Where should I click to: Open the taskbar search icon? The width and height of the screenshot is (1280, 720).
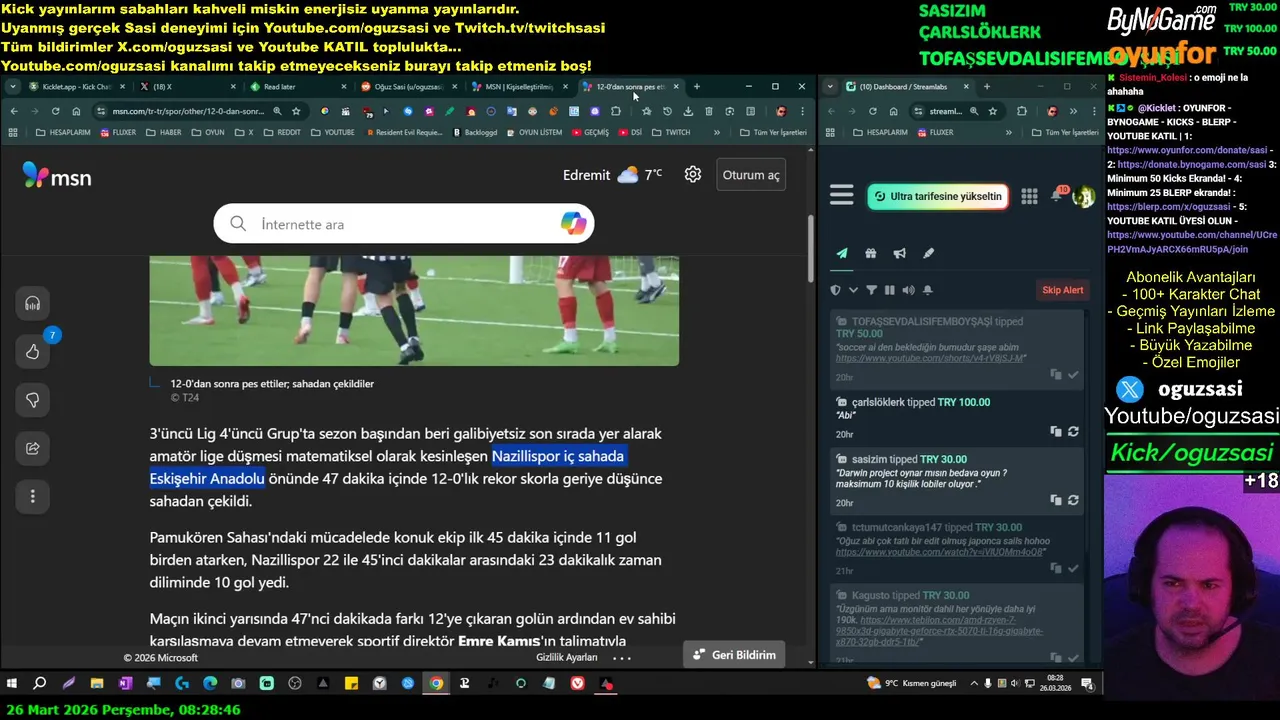[40, 684]
